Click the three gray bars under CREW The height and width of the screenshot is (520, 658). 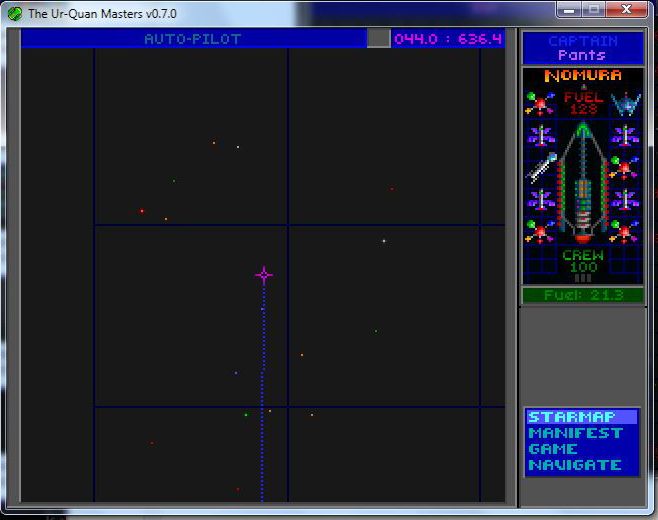tap(583, 278)
